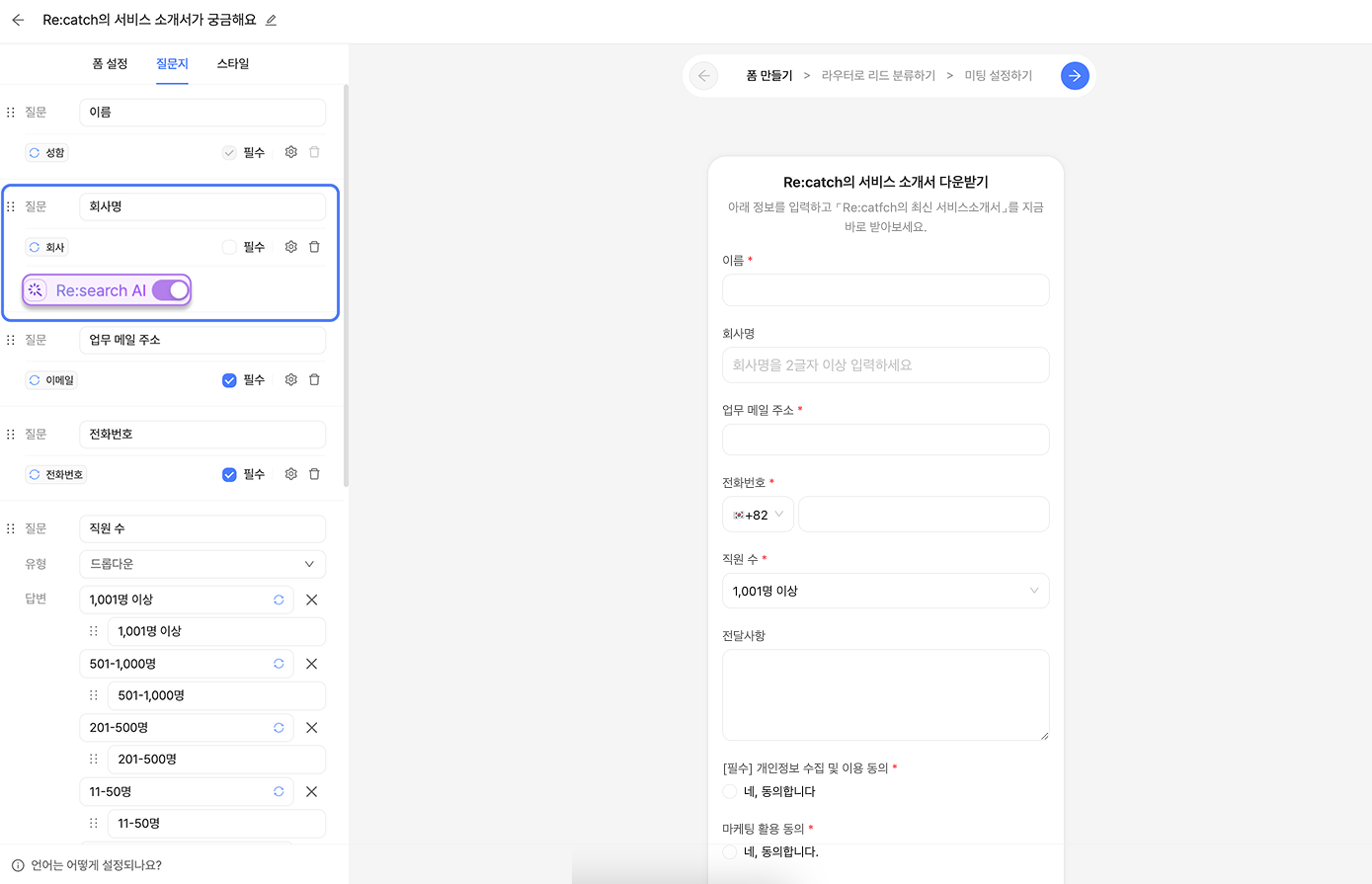
Task: Go to next step with blue arrow
Action: click(1075, 75)
